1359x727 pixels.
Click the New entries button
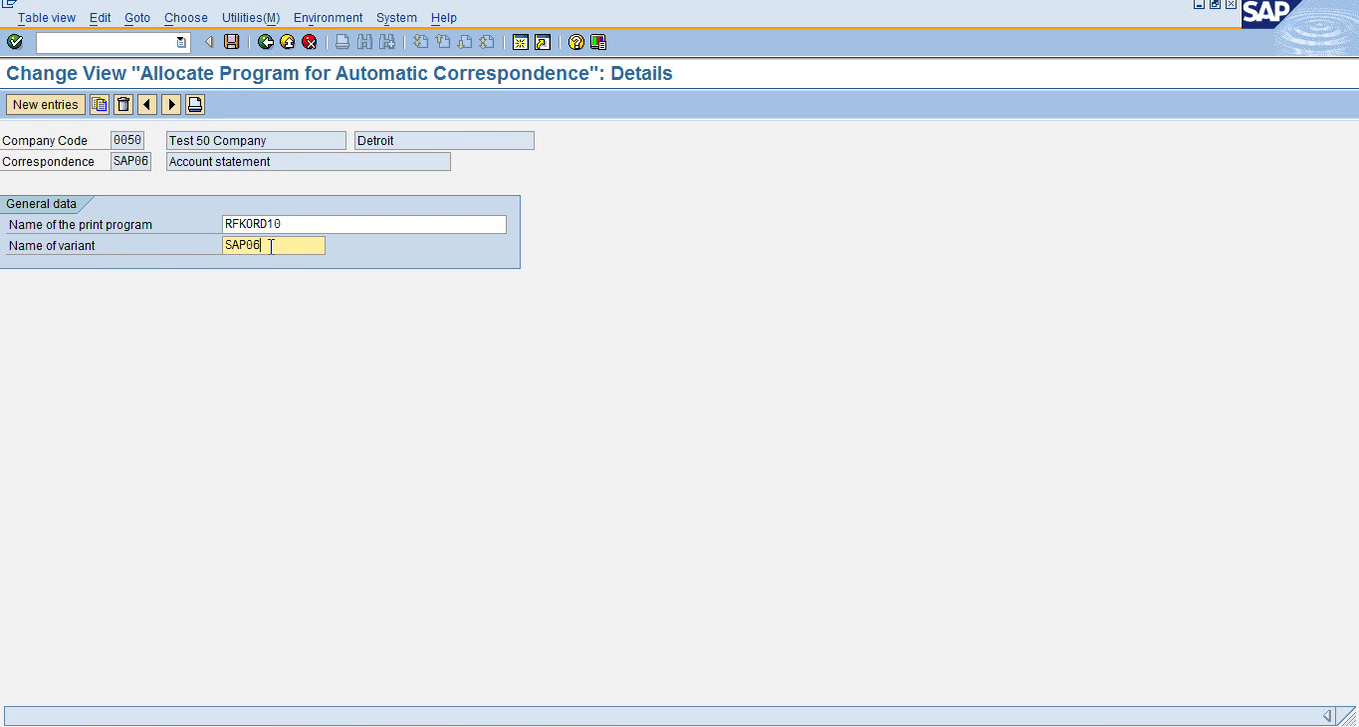click(45, 104)
